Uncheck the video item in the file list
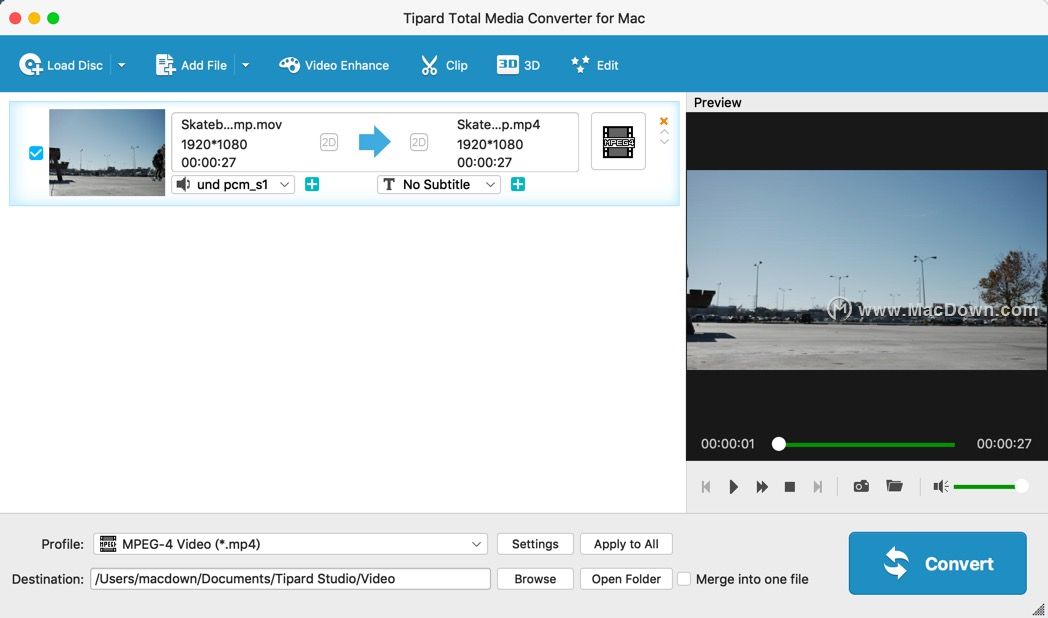 point(35,153)
